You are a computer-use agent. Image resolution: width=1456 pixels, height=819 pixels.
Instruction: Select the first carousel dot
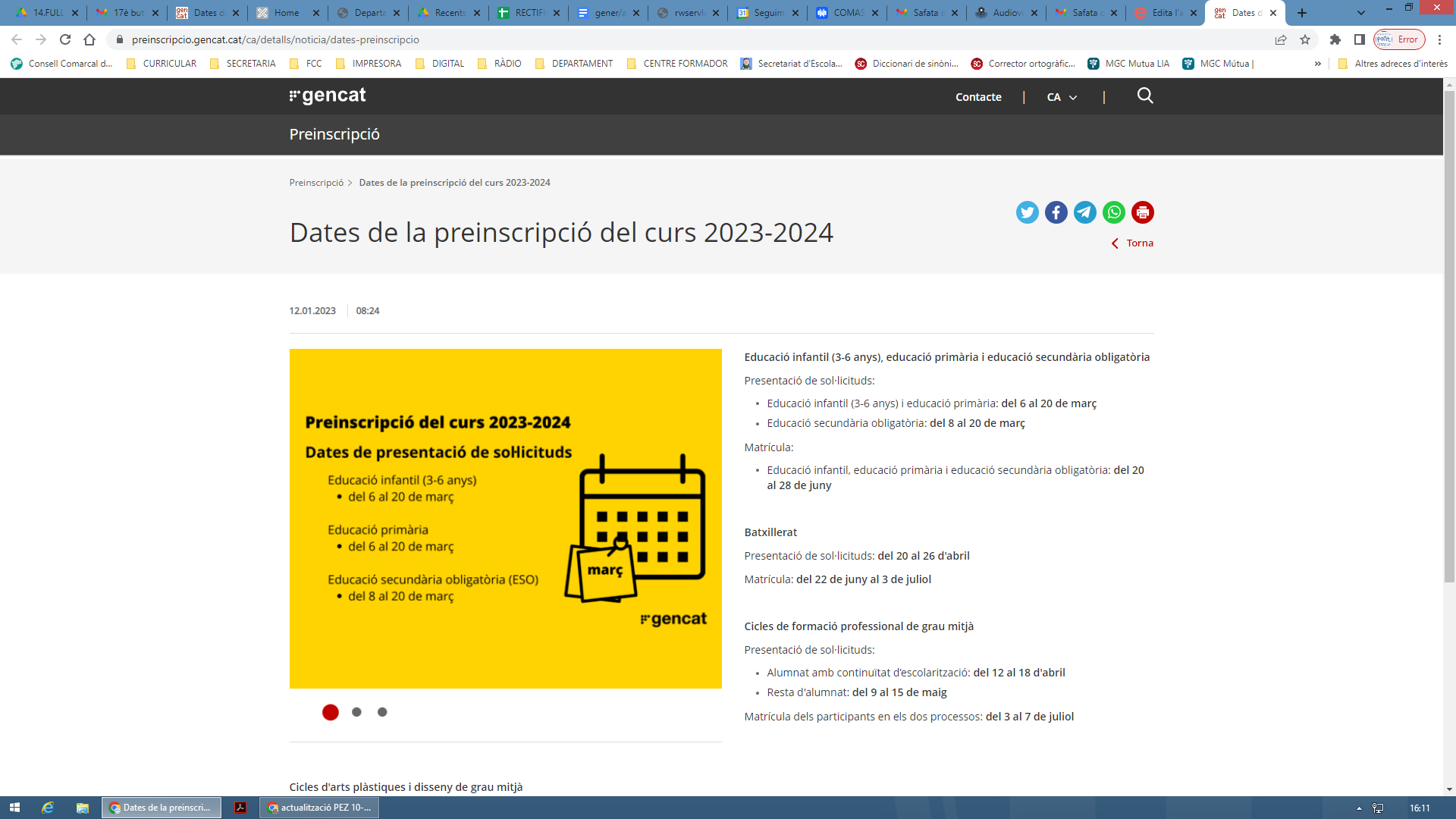point(330,712)
